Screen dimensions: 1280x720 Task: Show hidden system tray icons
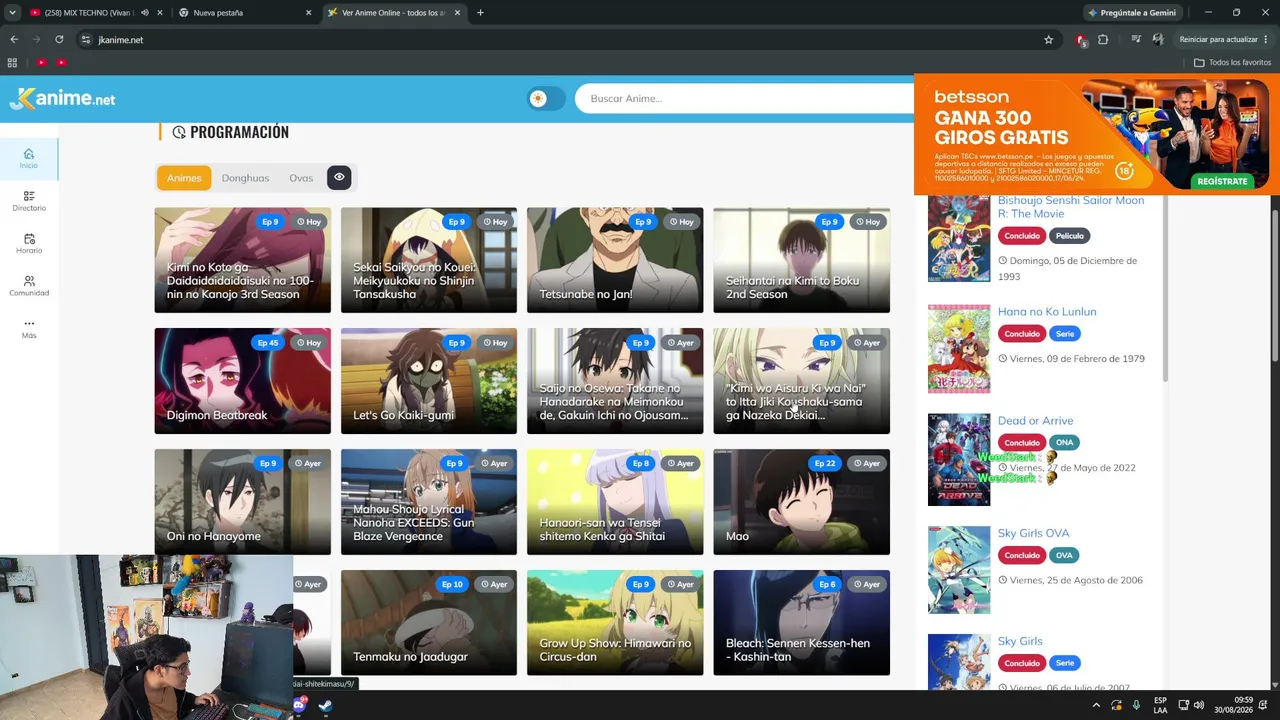click(x=1096, y=705)
